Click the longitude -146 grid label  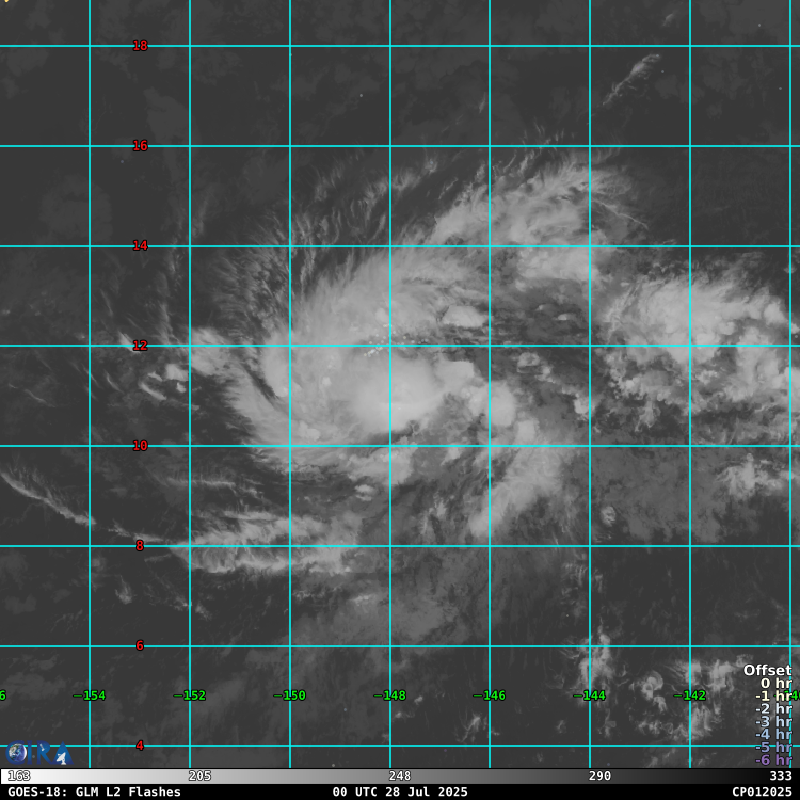point(490,696)
